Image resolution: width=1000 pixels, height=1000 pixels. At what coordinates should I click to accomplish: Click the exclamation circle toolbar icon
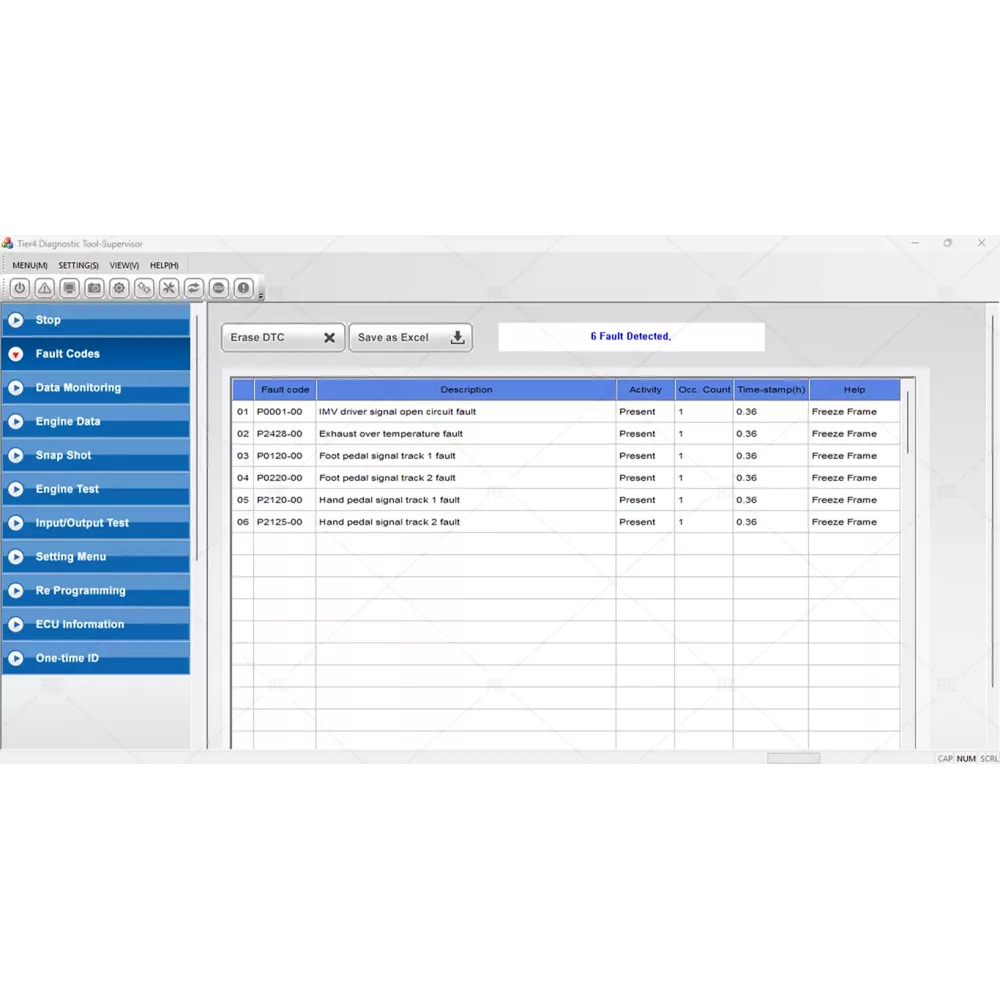[243, 288]
